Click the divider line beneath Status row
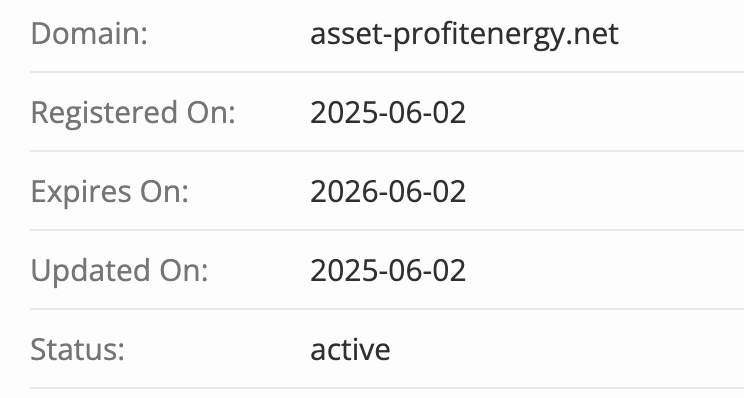The width and height of the screenshot is (744, 398). (x=387, y=388)
